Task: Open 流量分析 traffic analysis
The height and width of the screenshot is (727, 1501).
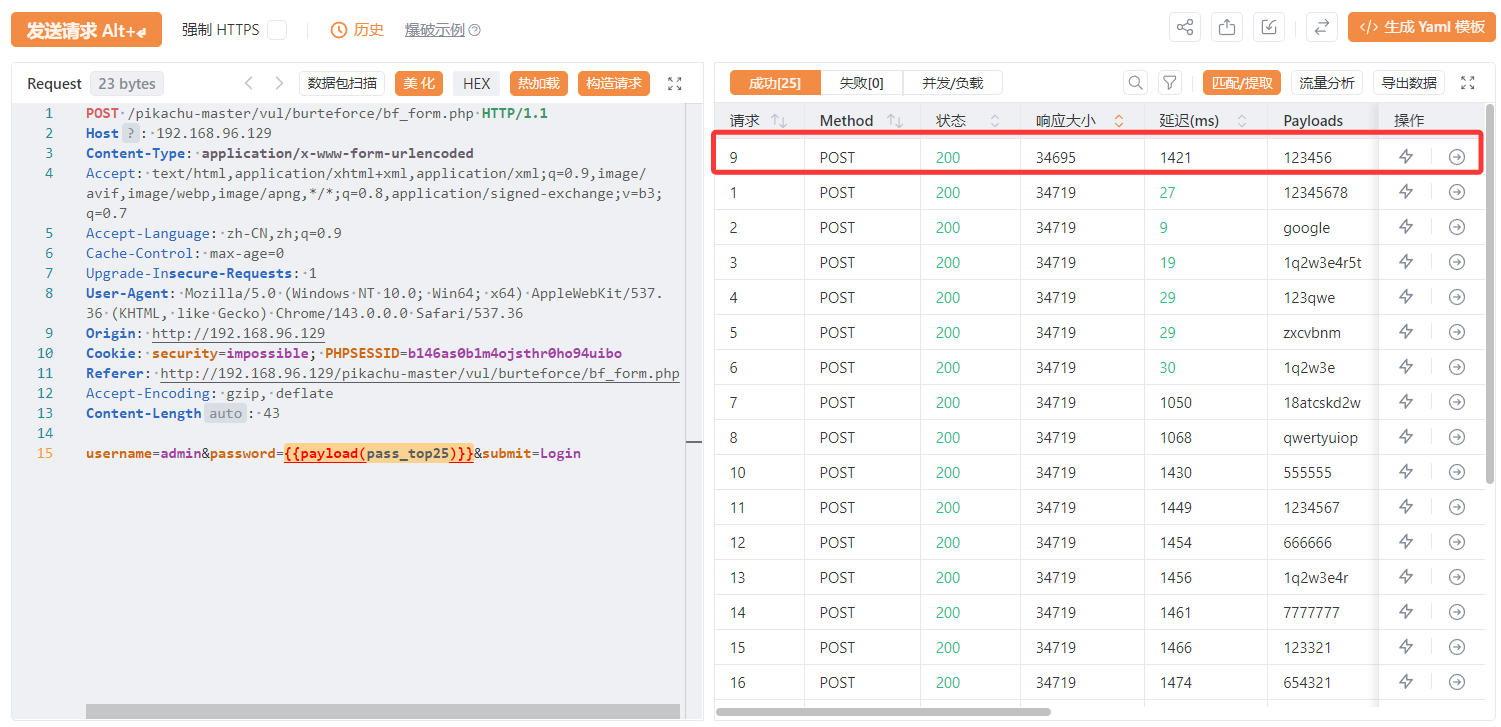Action: click(1327, 83)
